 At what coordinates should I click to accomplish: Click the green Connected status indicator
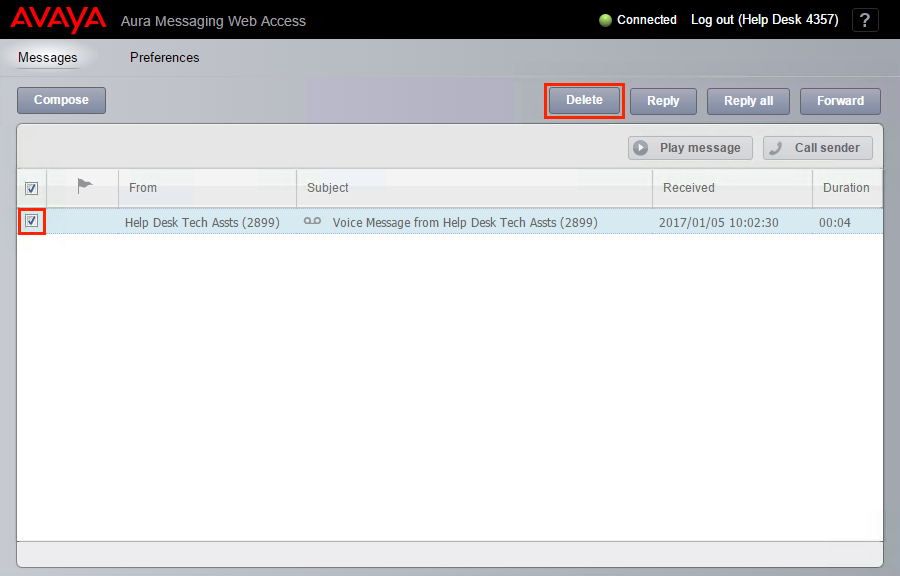point(605,20)
